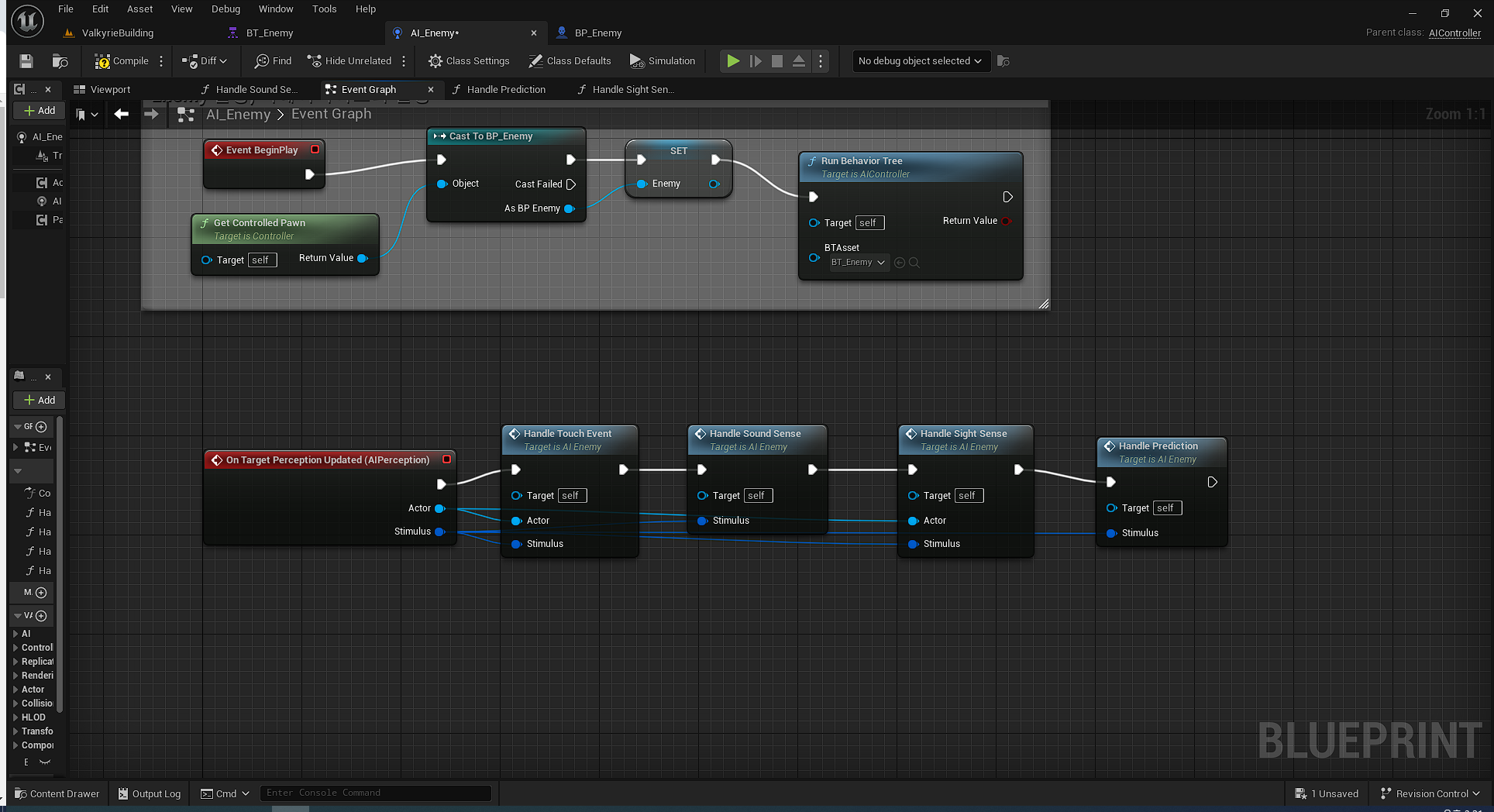1494x812 pixels.
Task: Open the File menu
Action: pos(66,9)
